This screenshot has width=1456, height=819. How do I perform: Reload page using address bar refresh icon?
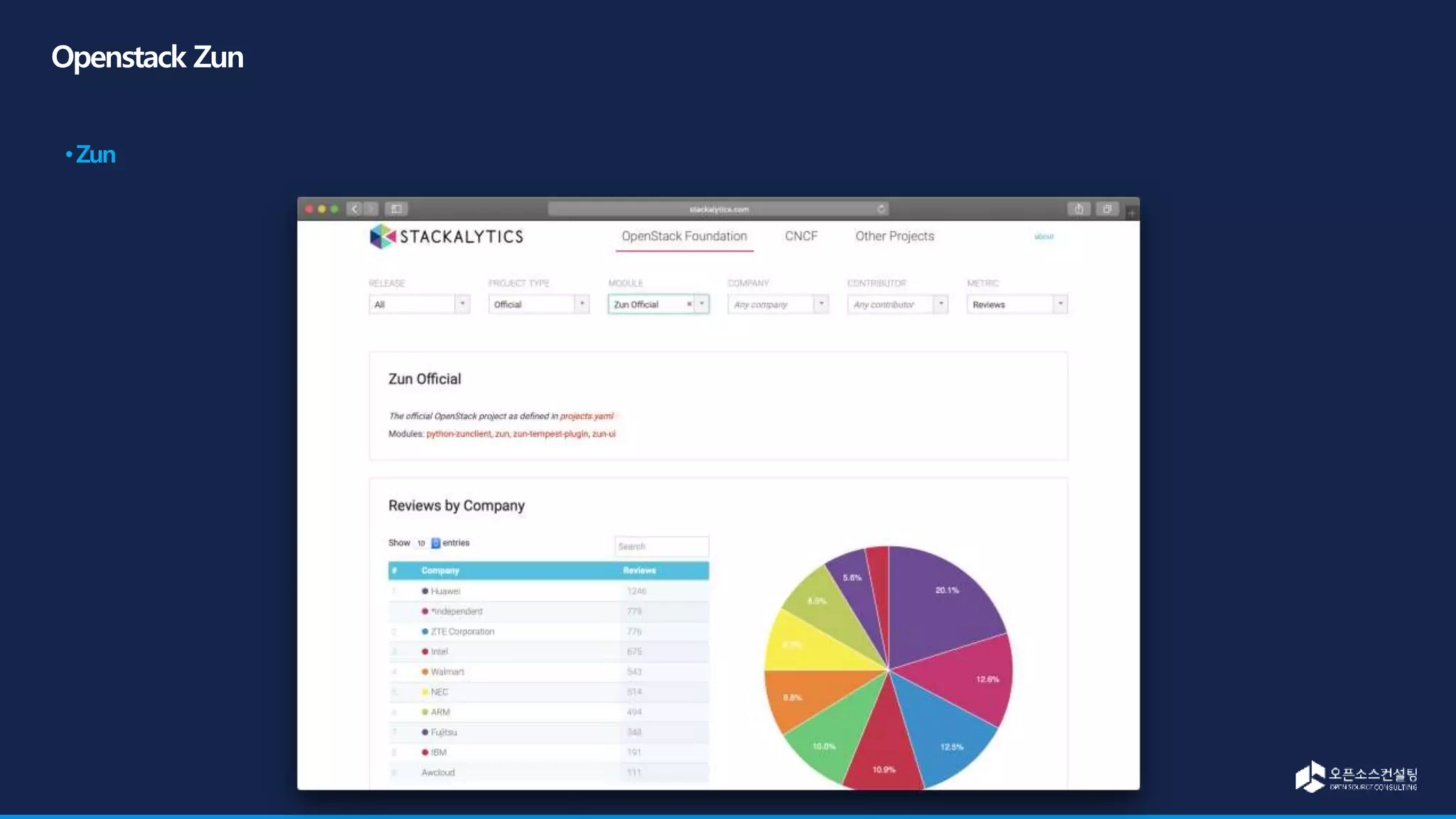point(881,209)
